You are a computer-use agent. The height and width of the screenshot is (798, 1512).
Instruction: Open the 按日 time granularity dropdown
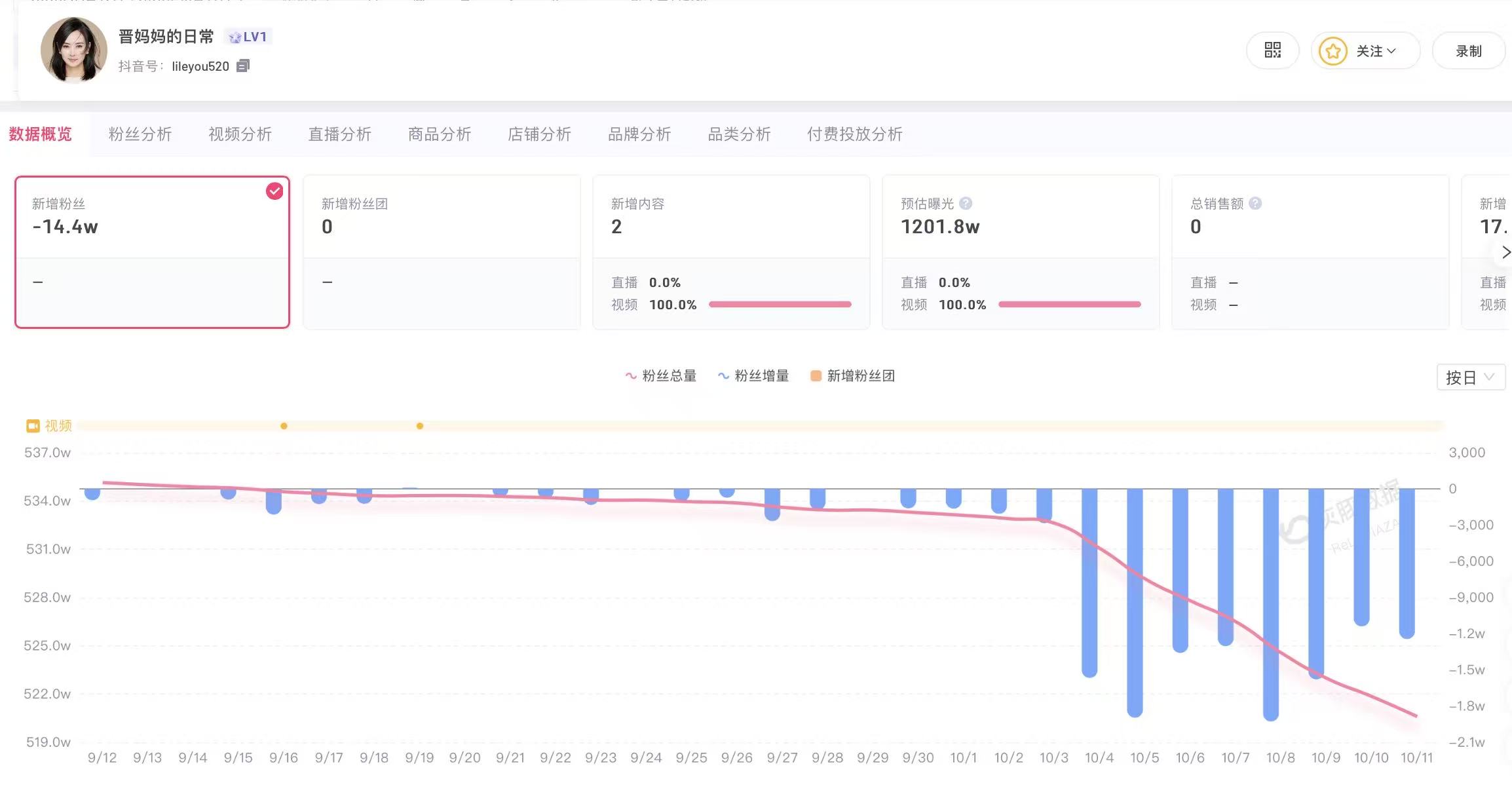coord(1471,377)
